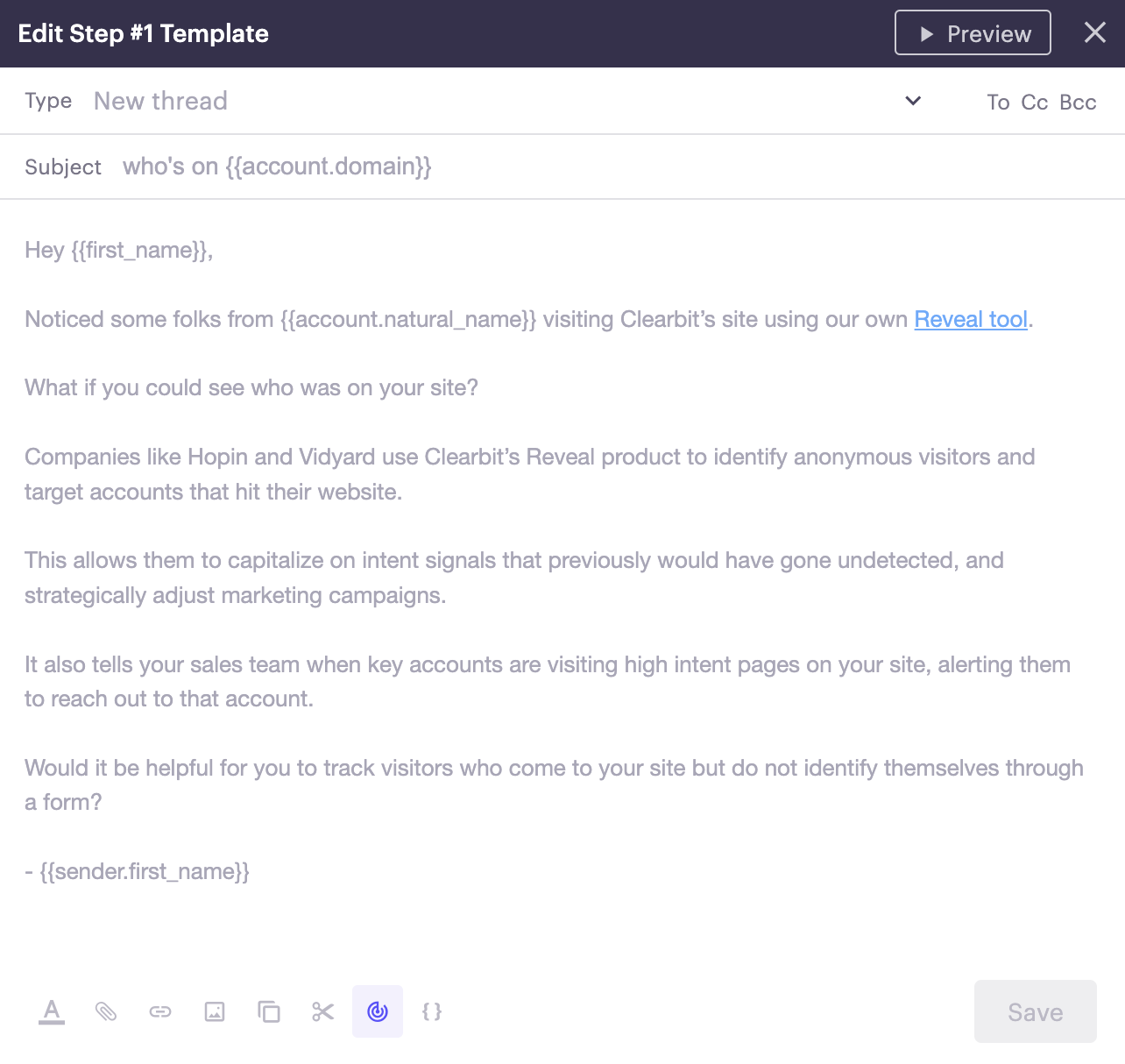Add a Cc recipient
This screenshot has height=1064, width=1125.
click(1035, 103)
